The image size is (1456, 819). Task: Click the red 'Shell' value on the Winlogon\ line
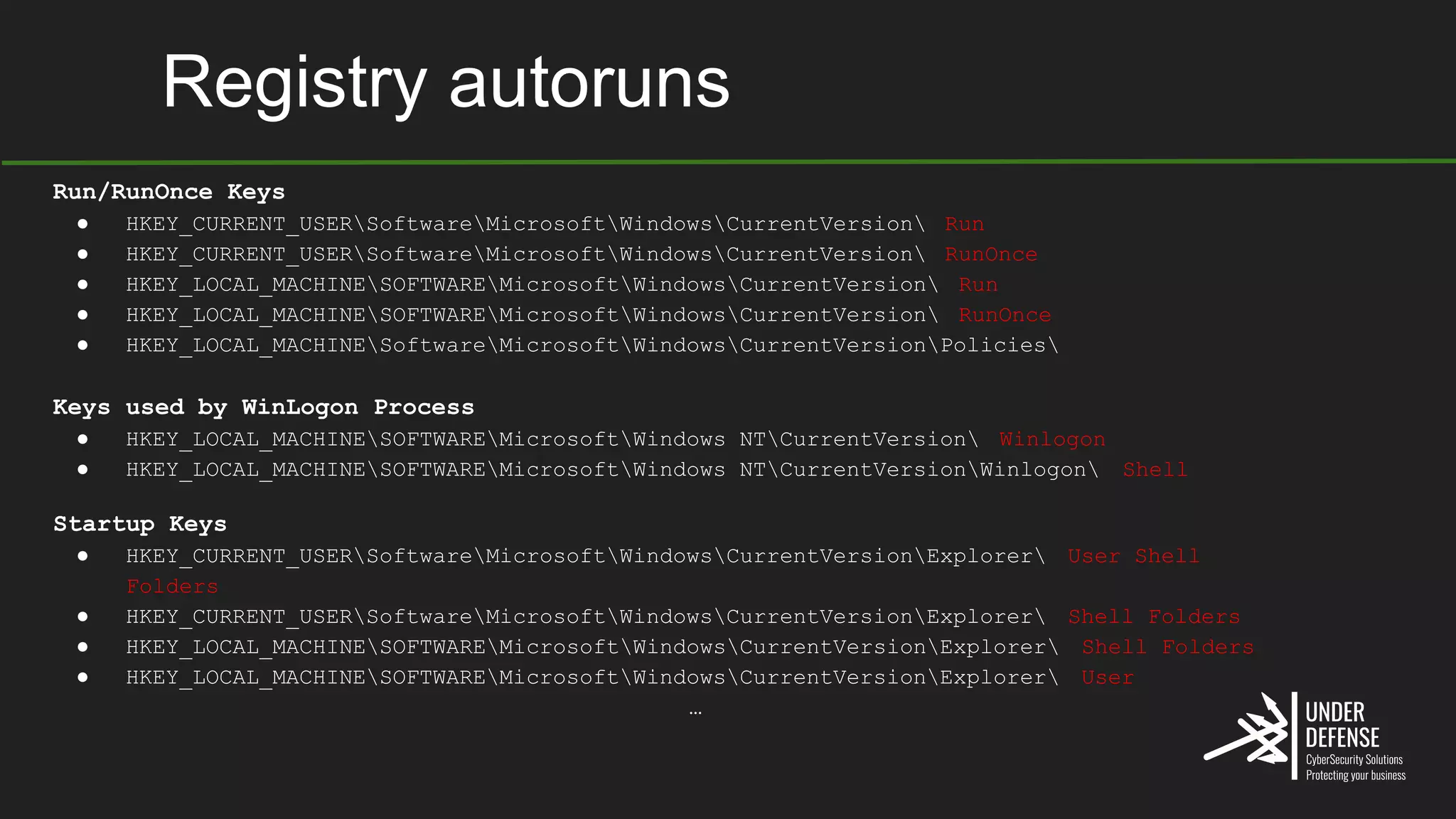1155,470
